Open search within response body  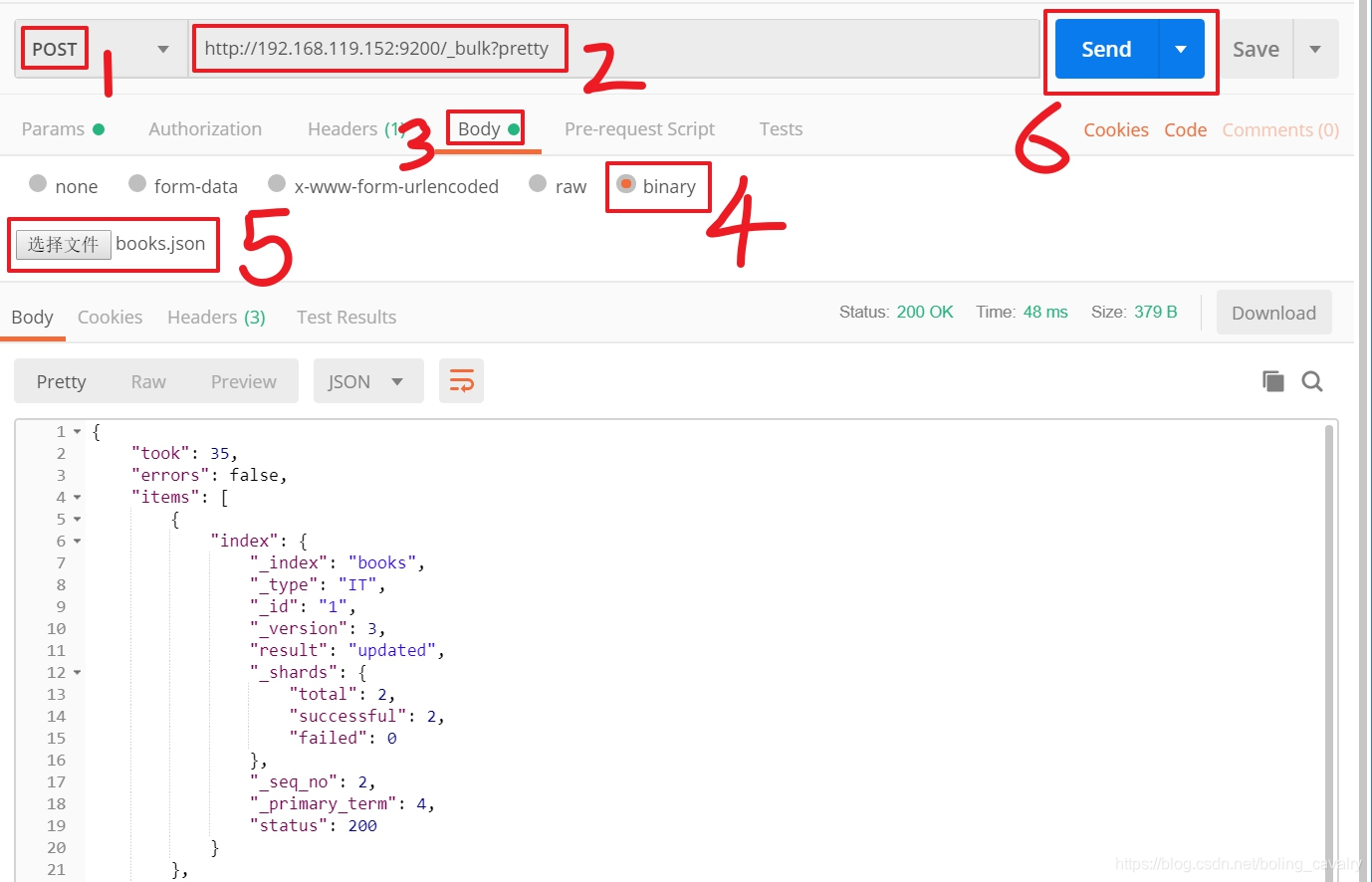1312,381
